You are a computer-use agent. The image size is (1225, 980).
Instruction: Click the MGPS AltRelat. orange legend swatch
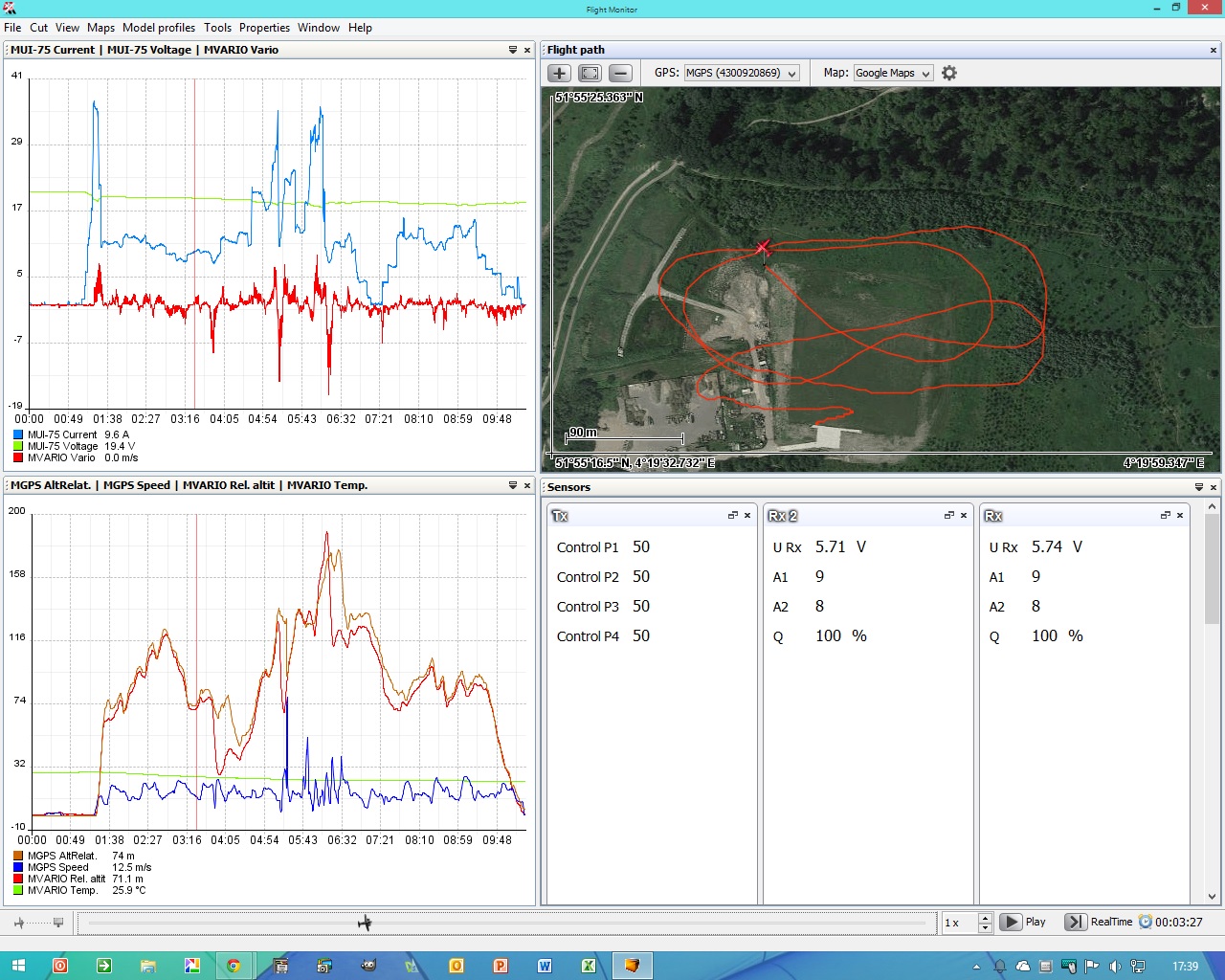coord(18,856)
